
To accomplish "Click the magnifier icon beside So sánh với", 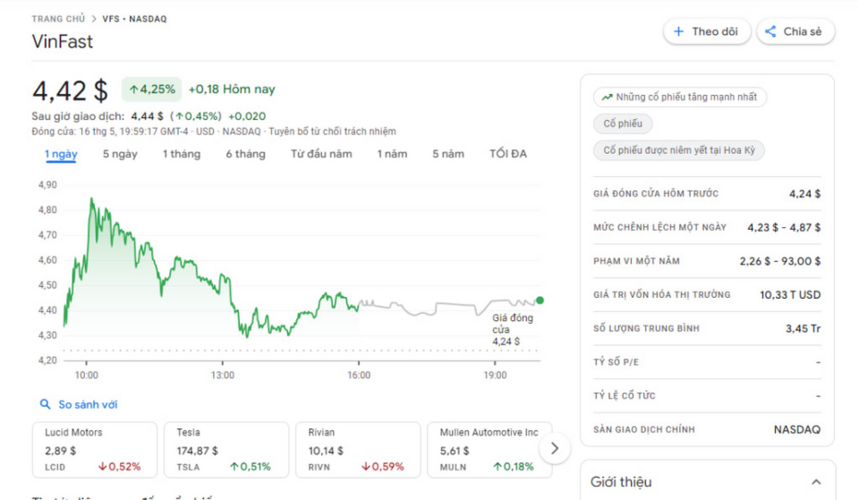I will [45, 404].
